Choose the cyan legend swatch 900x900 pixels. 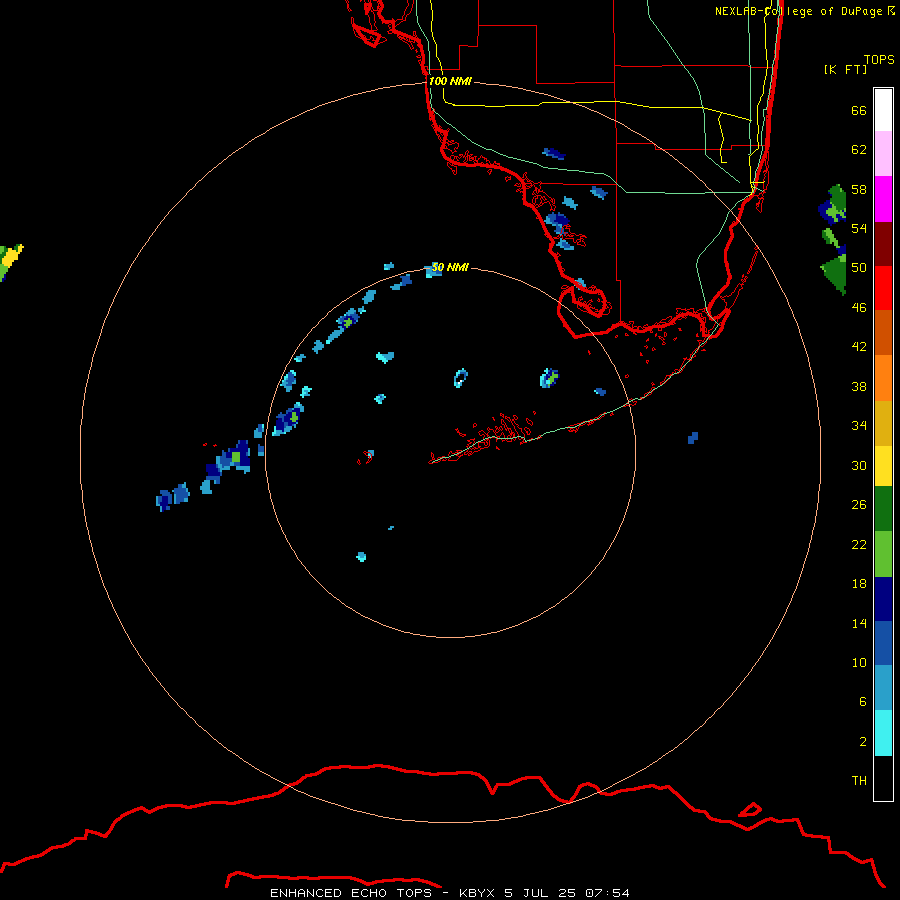coord(883,733)
